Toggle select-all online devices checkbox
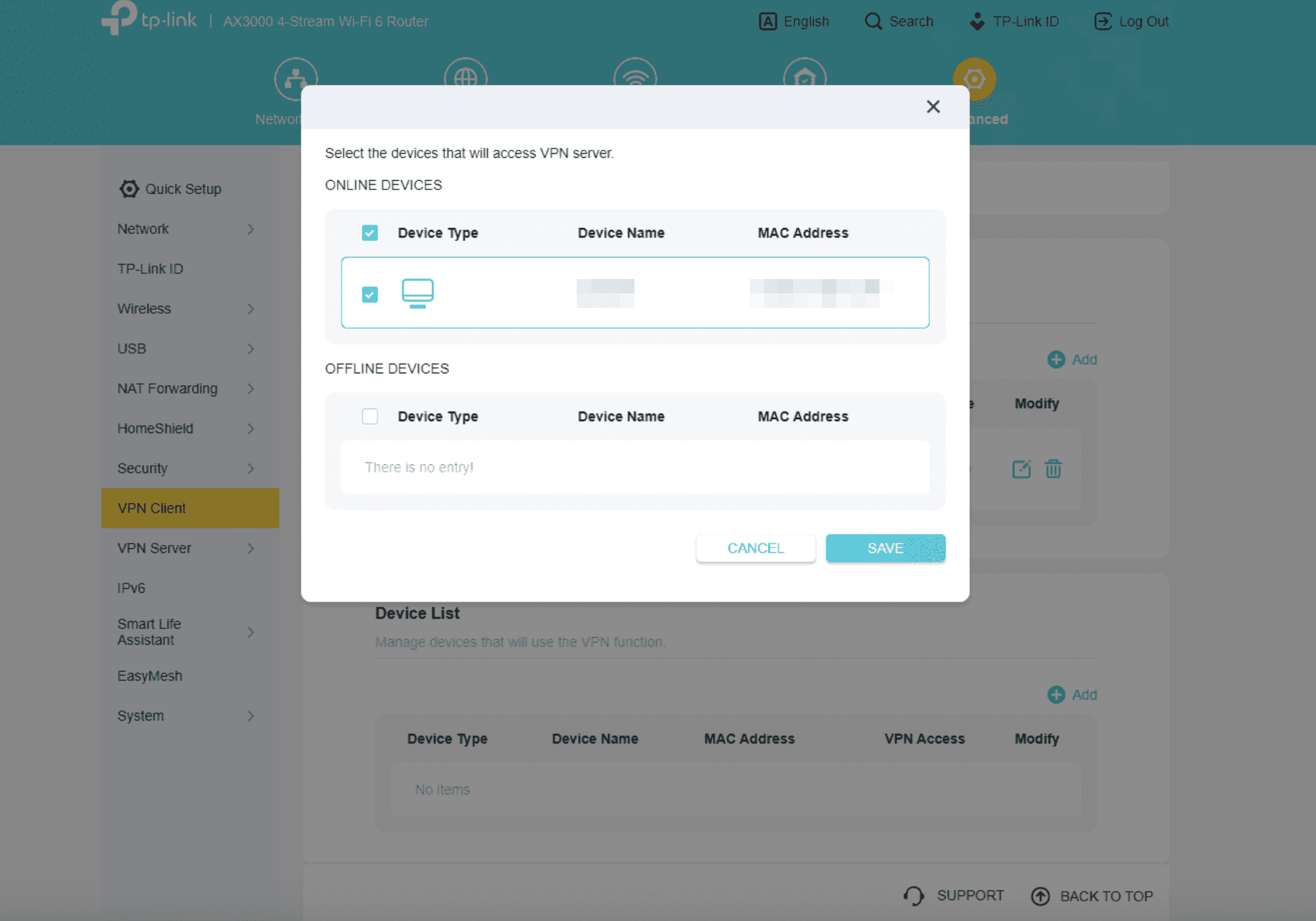The height and width of the screenshot is (921, 1316). coord(370,233)
